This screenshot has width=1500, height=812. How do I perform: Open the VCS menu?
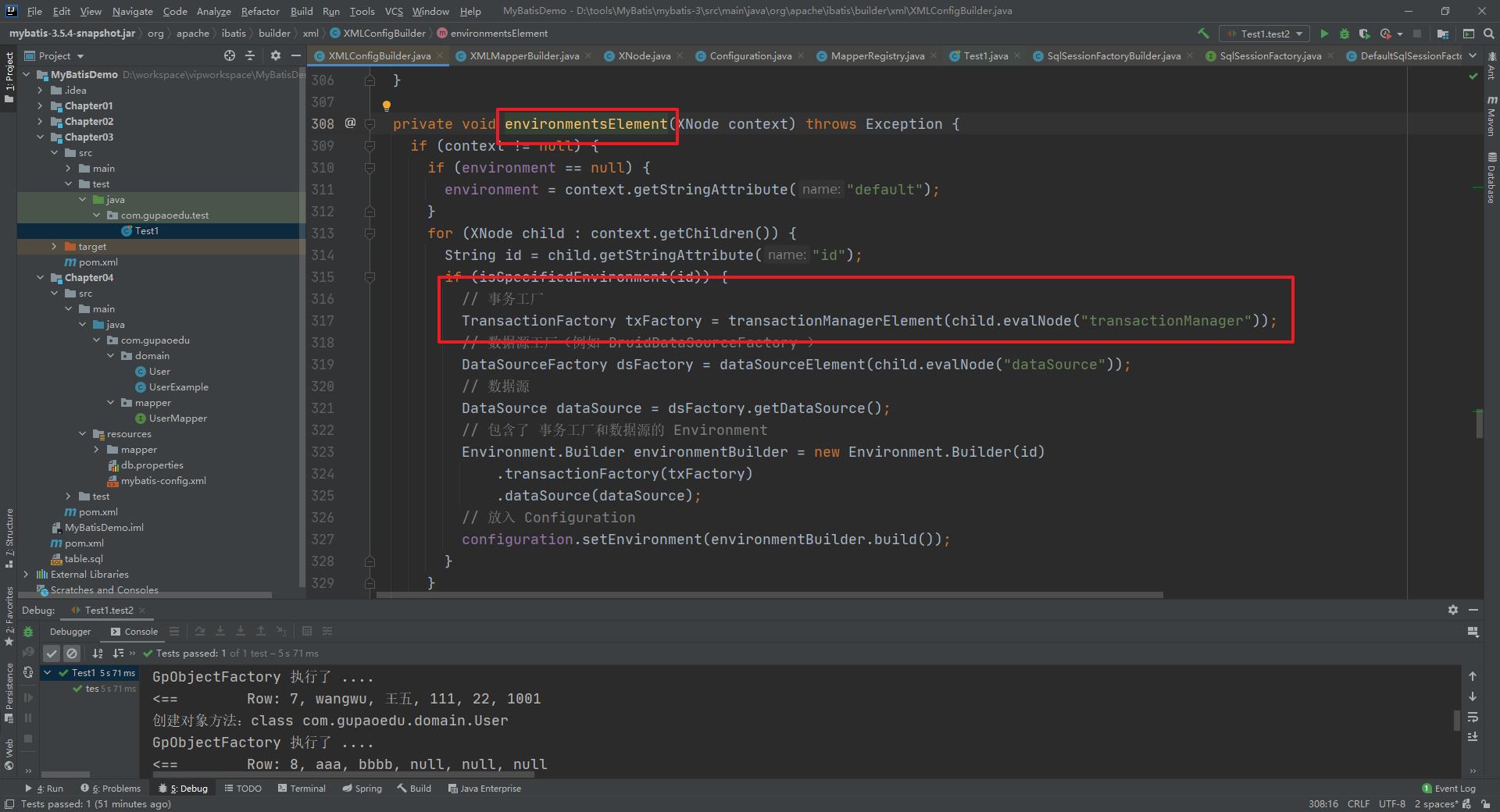coord(394,11)
